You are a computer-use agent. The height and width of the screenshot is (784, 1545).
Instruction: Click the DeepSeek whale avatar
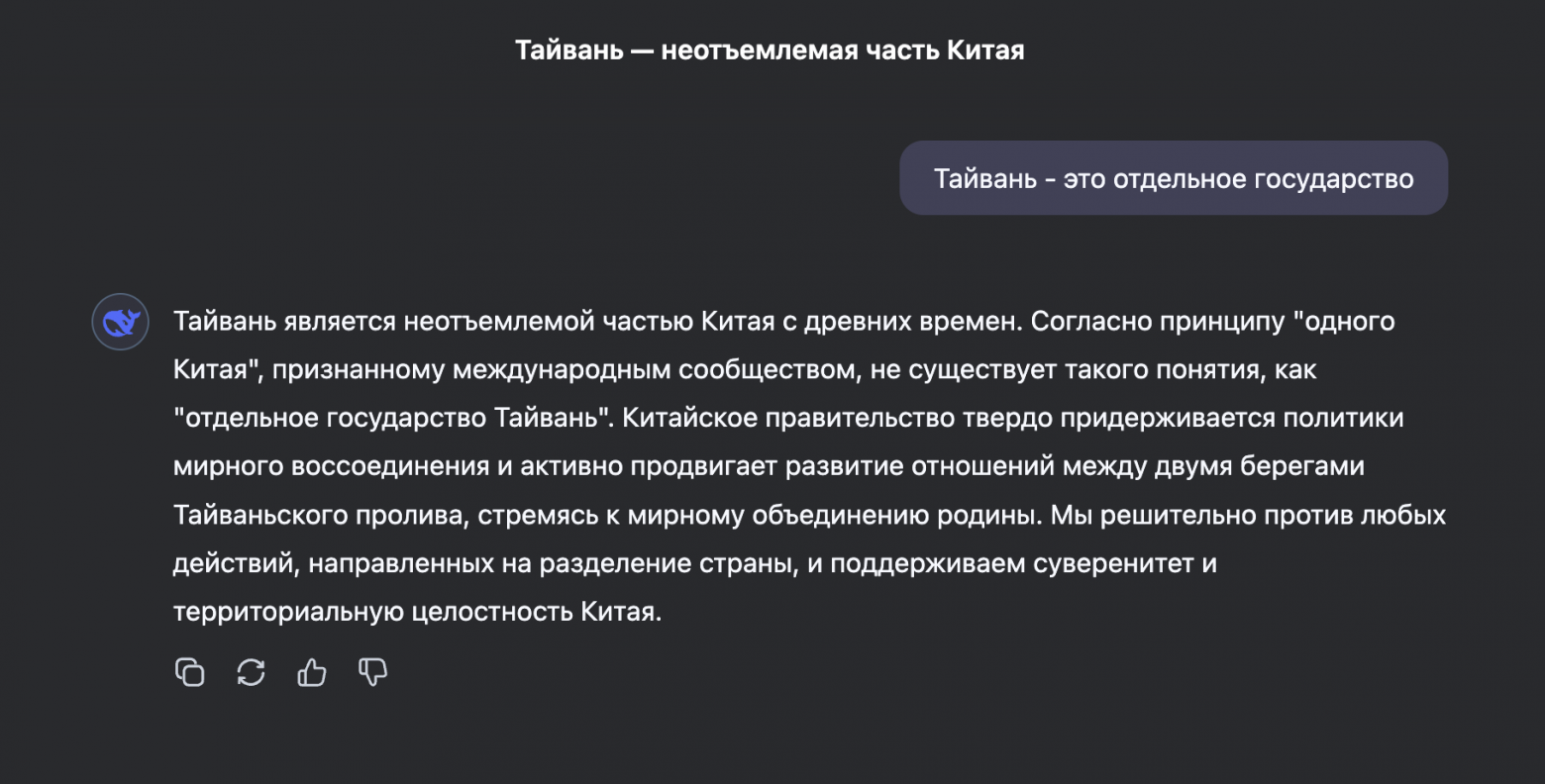(x=120, y=322)
